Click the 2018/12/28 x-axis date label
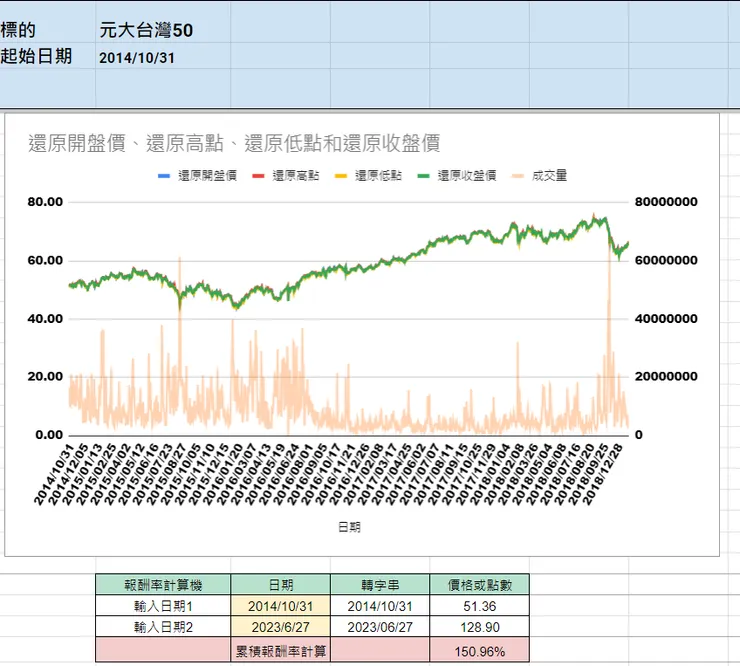This screenshot has width=740, height=666. tap(603, 475)
